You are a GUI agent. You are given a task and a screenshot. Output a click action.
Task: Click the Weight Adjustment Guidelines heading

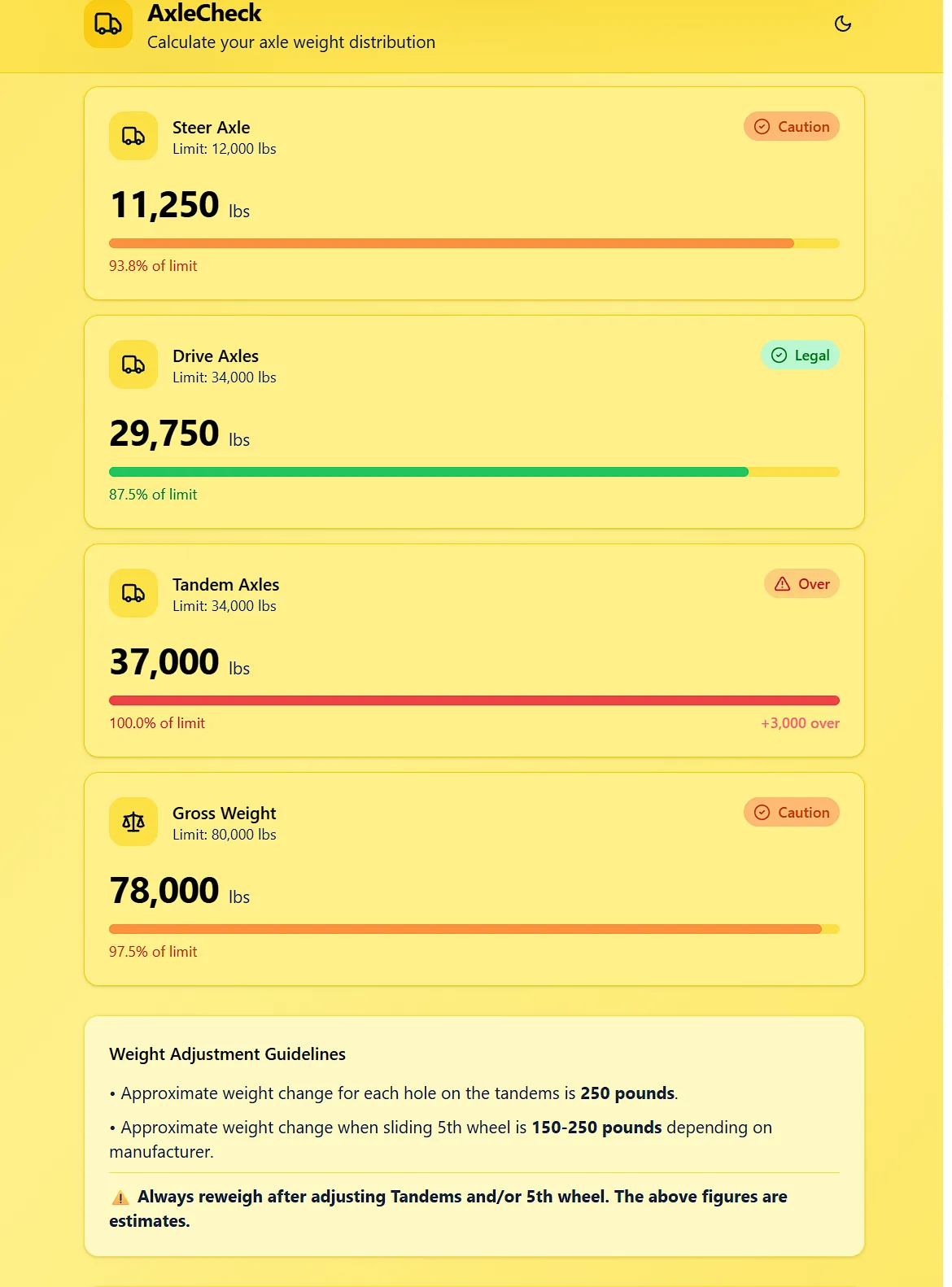click(227, 1054)
